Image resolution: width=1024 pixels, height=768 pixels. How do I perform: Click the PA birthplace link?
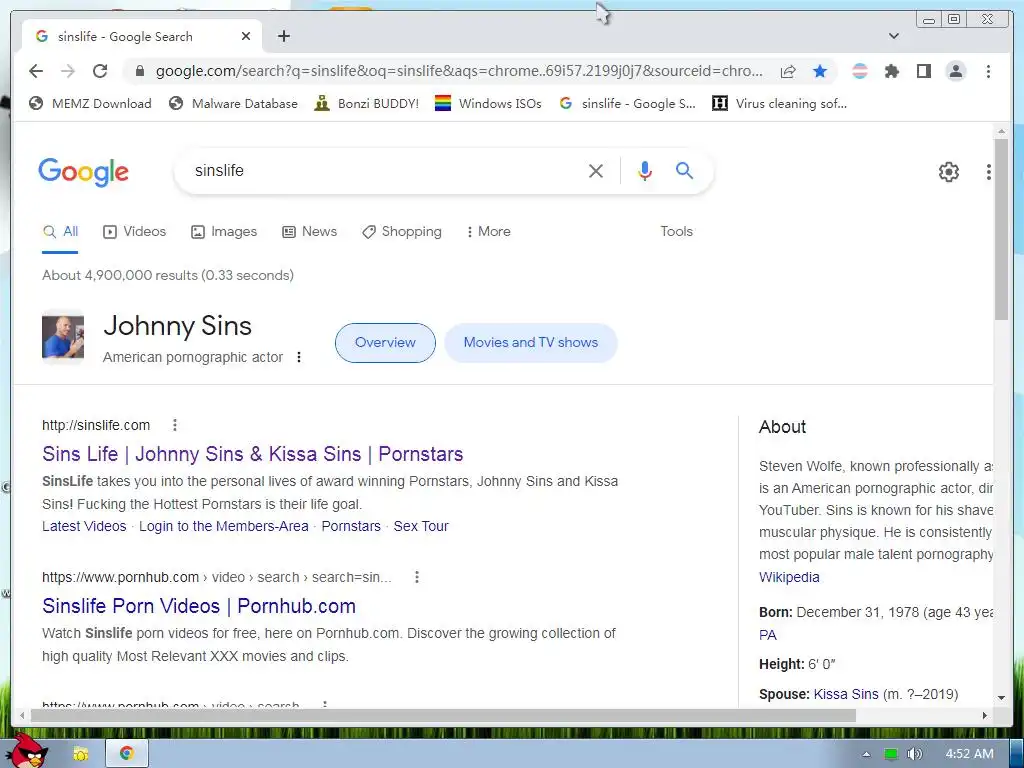pos(767,635)
